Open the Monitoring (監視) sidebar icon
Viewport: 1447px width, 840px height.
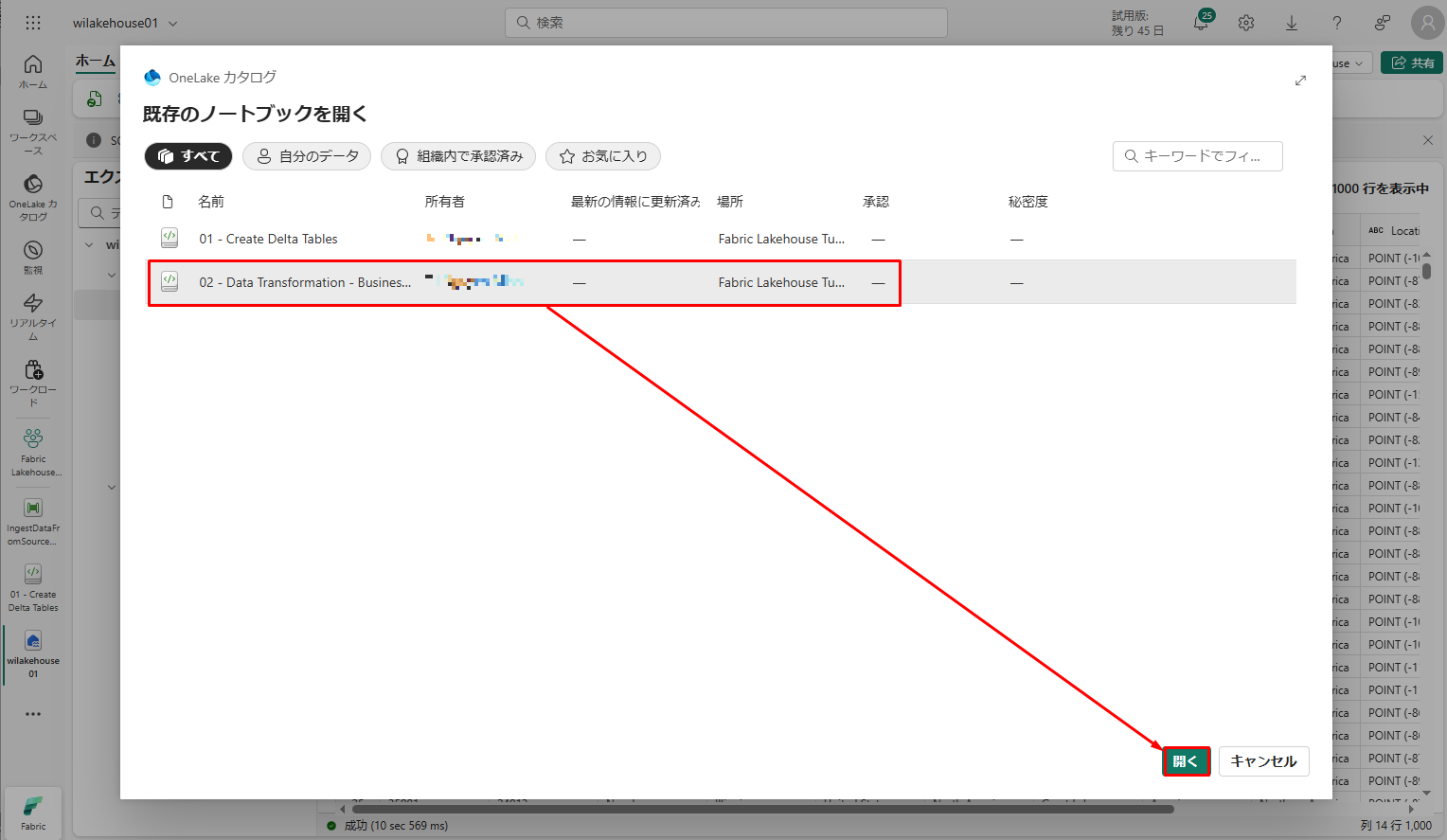click(x=33, y=257)
